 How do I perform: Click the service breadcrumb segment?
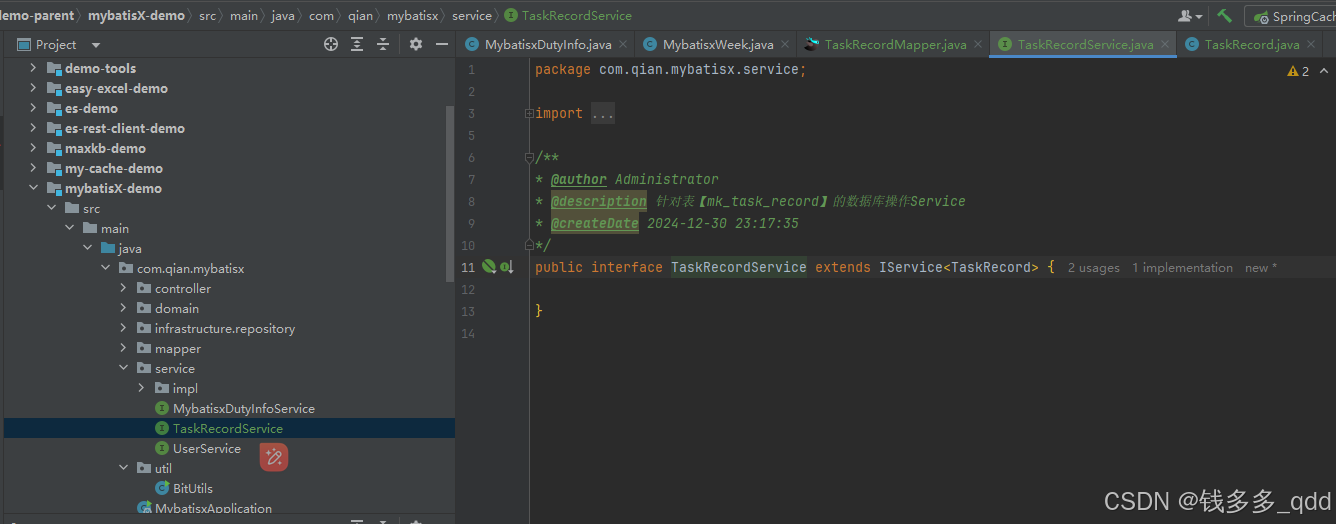(472, 15)
